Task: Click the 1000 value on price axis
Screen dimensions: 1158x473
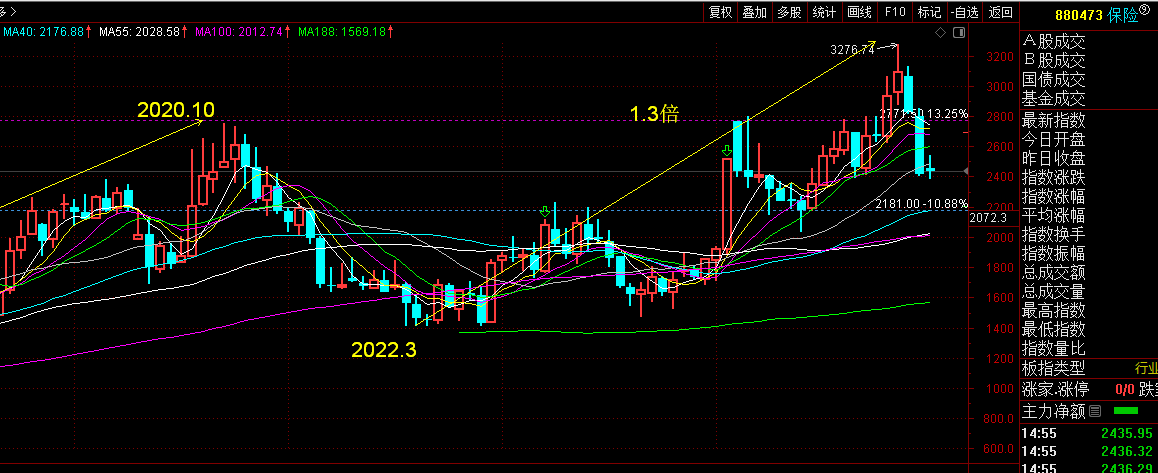Action: click(999, 389)
